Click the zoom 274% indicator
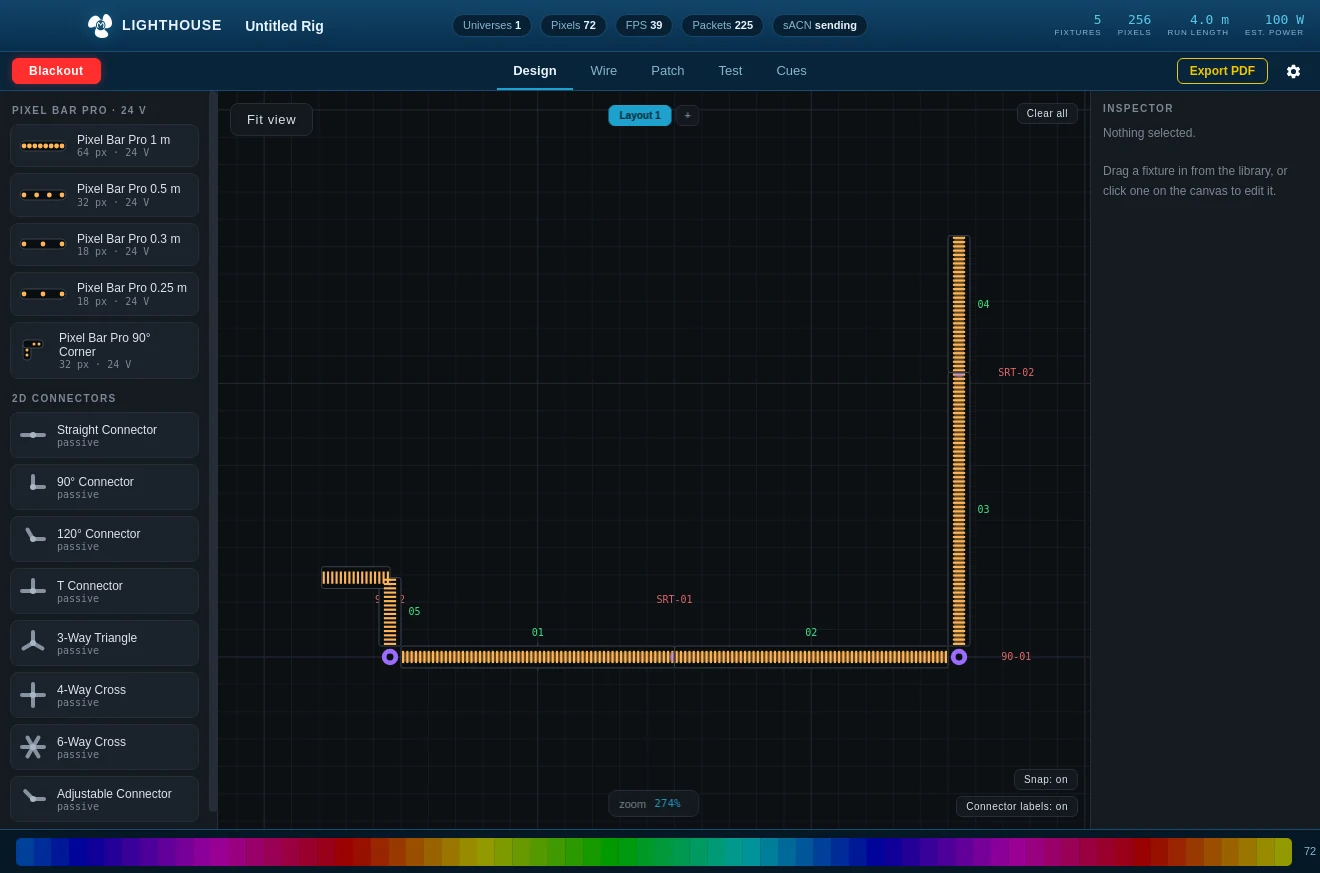This screenshot has height=873, width=1320. pyautogui.click(x=654, y=804)
